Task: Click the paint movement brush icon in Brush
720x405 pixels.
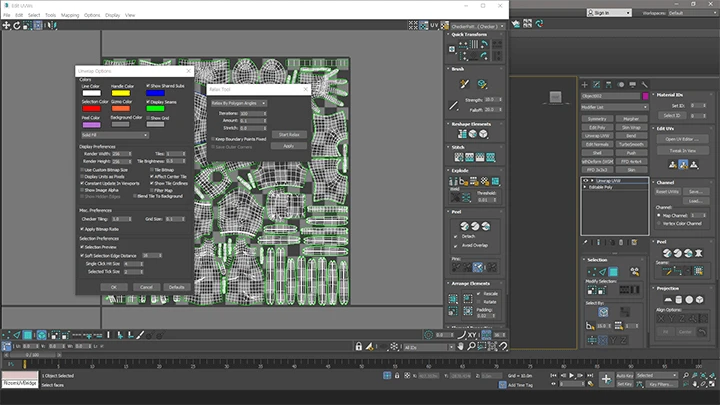Action: coord(464,84)
